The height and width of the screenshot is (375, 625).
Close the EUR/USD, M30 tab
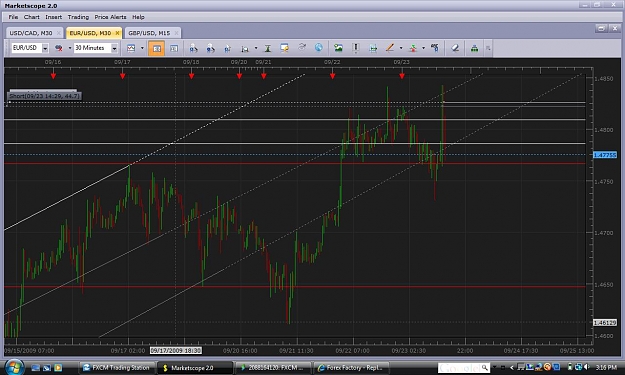point(118,33)
